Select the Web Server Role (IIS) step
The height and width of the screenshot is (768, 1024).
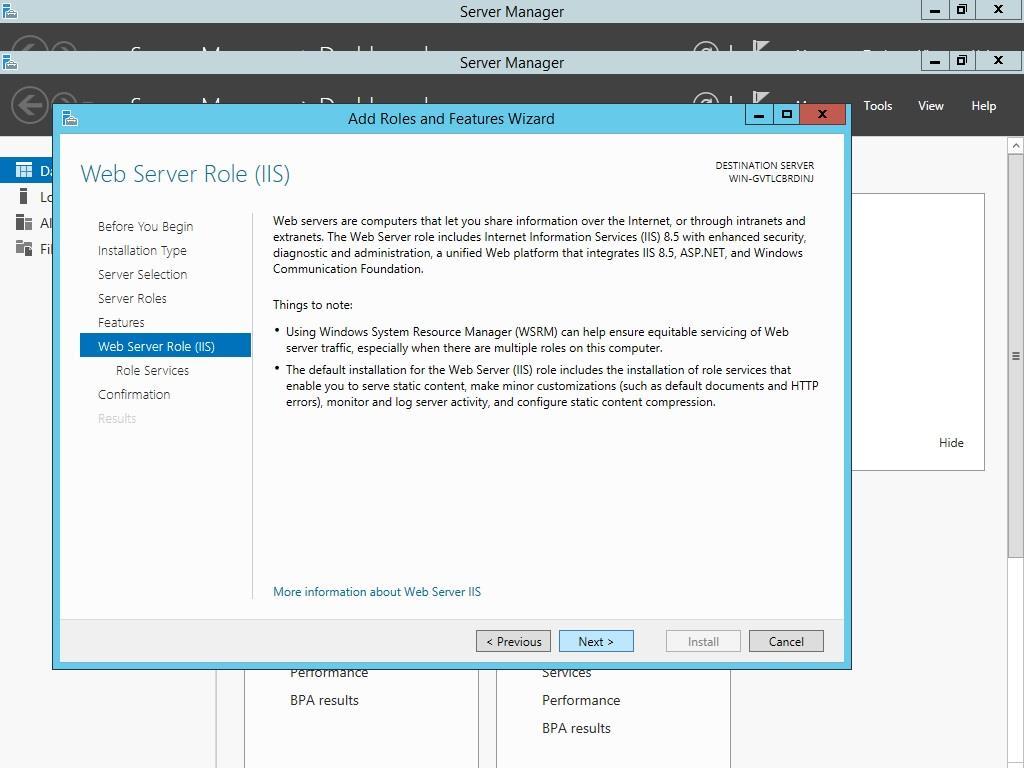click(x=165, y=345)
